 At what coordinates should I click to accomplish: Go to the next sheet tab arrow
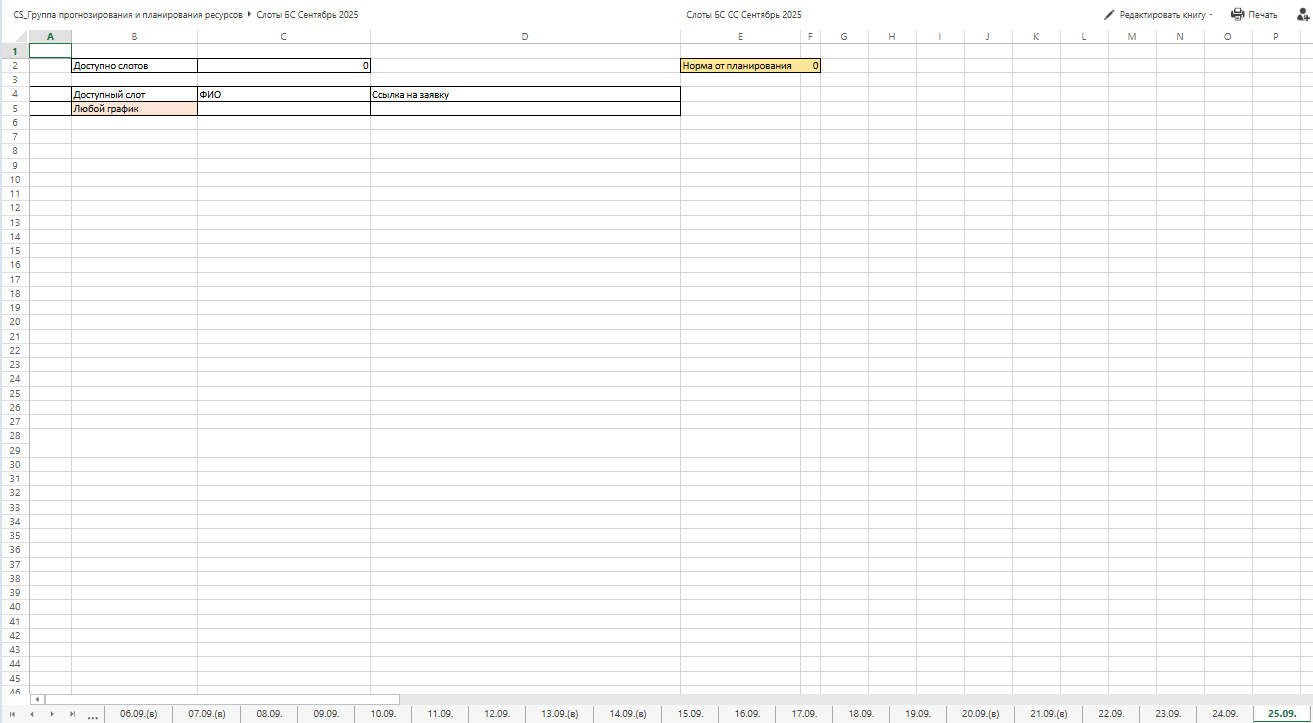point(53,714)
